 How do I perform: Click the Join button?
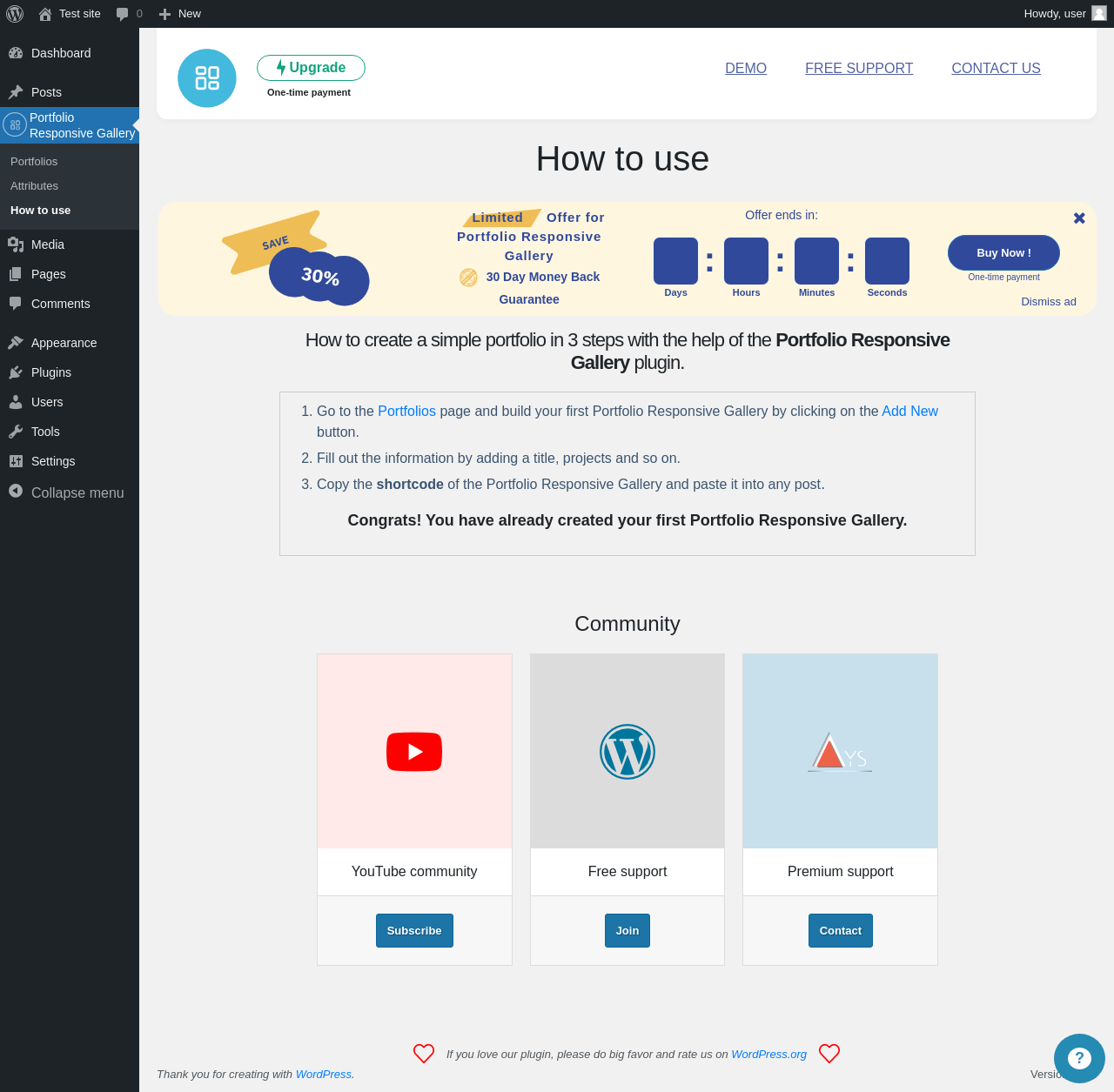pyautogui.click(x=627, y=930)
